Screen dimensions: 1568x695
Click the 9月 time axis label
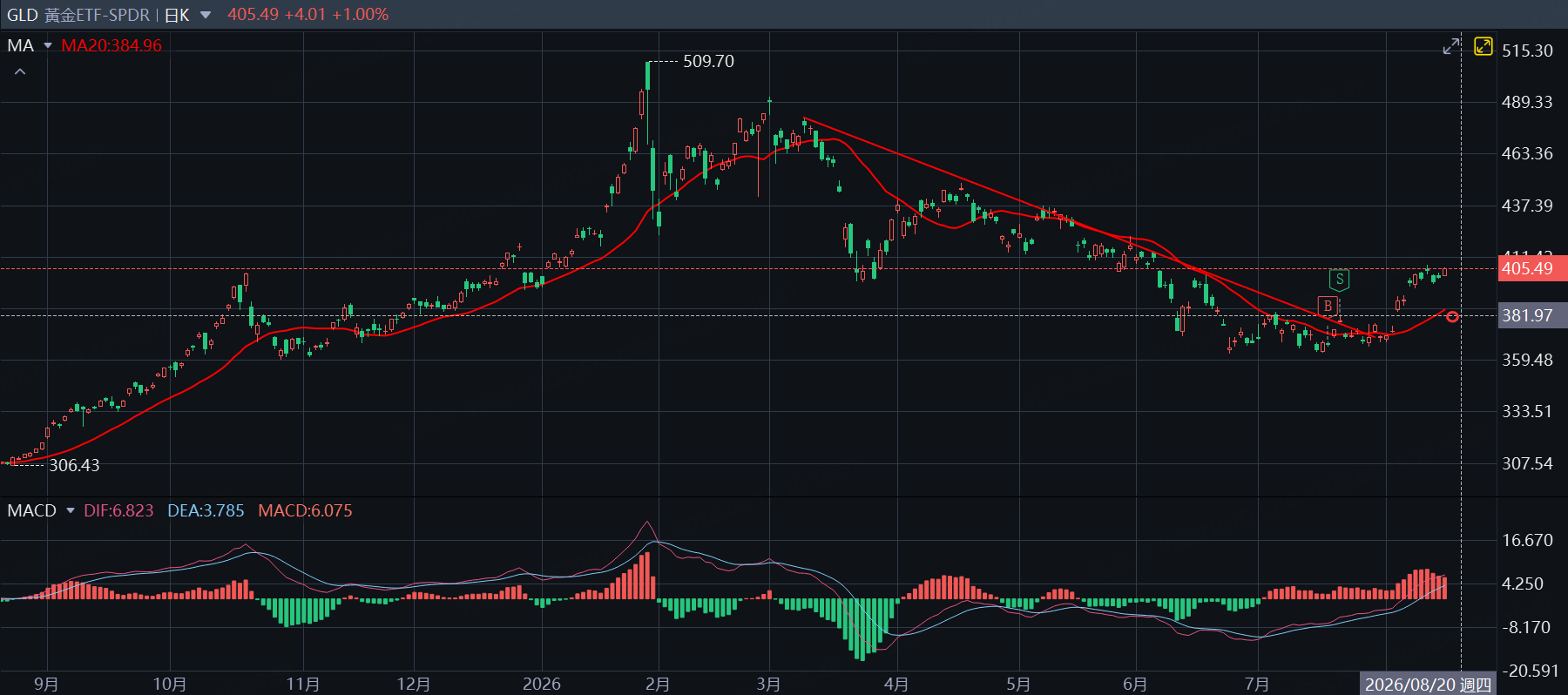[x=46, y=684]
